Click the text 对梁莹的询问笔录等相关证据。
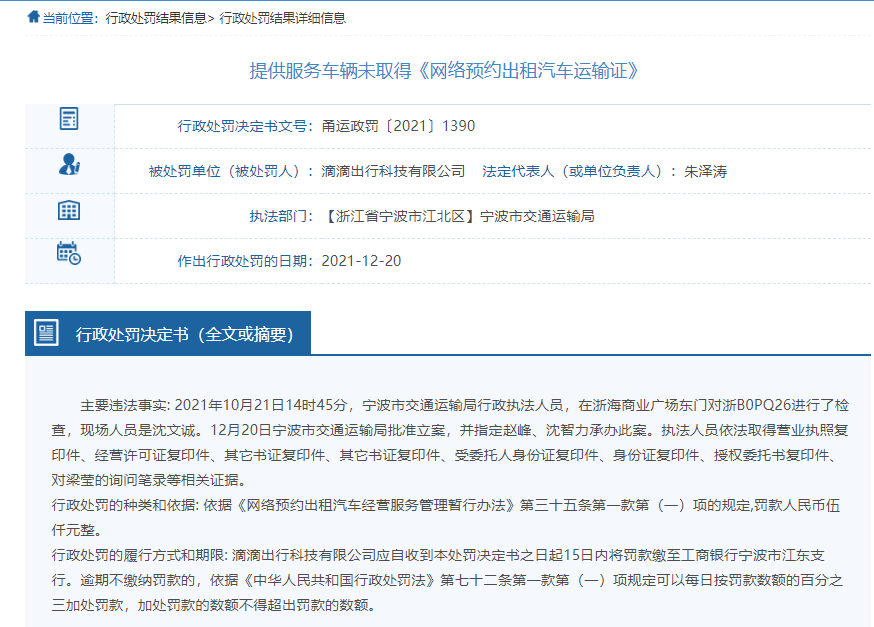 pyautogui.click(x=149, y=480)
